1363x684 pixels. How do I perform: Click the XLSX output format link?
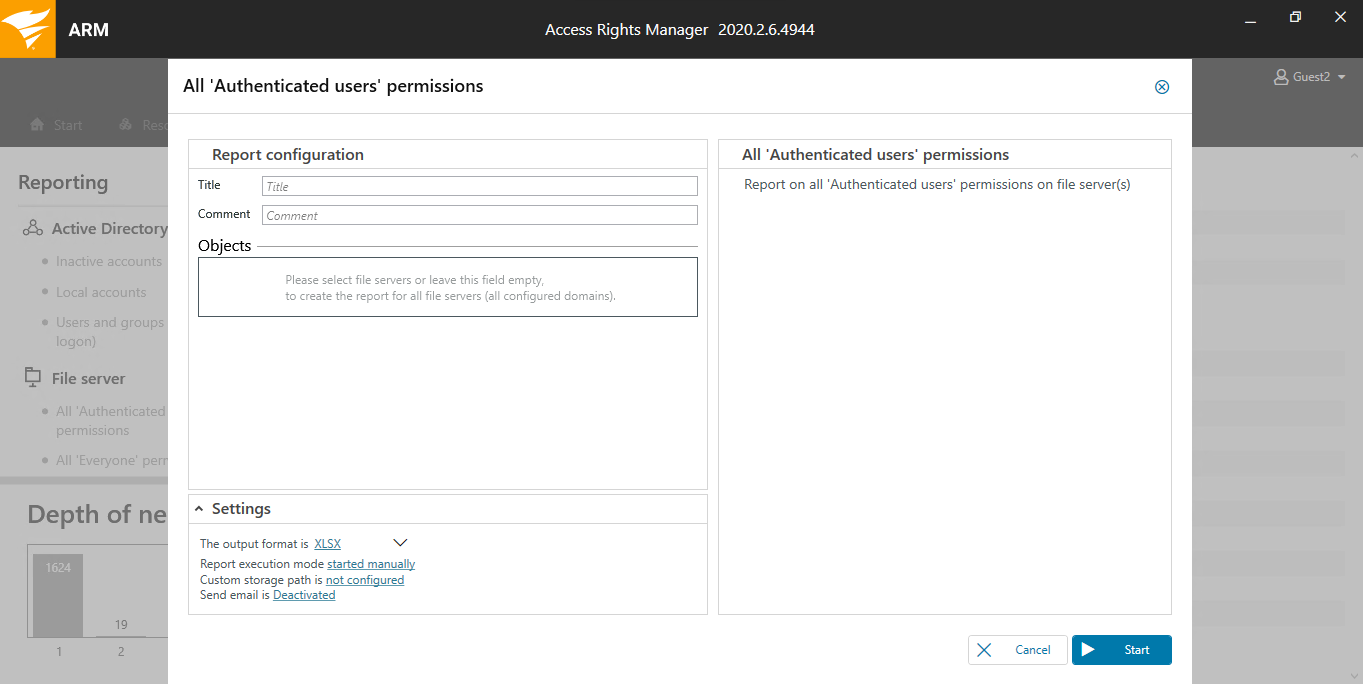point(327,544)
